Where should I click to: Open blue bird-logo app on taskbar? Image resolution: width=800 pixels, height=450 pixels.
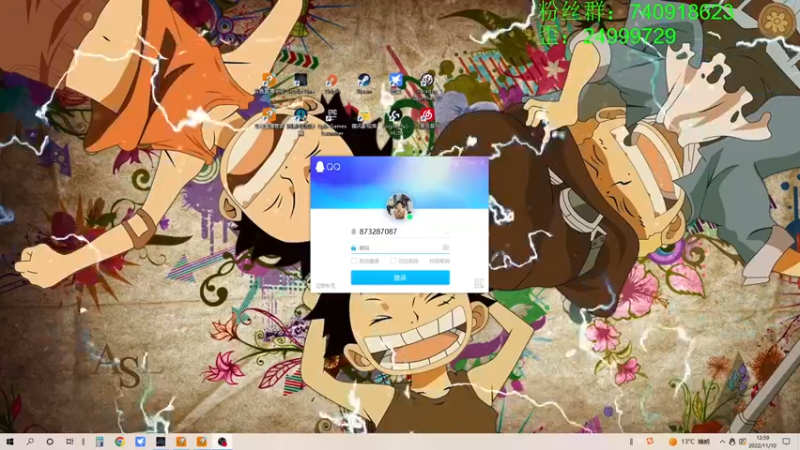[x=140, y=441]
